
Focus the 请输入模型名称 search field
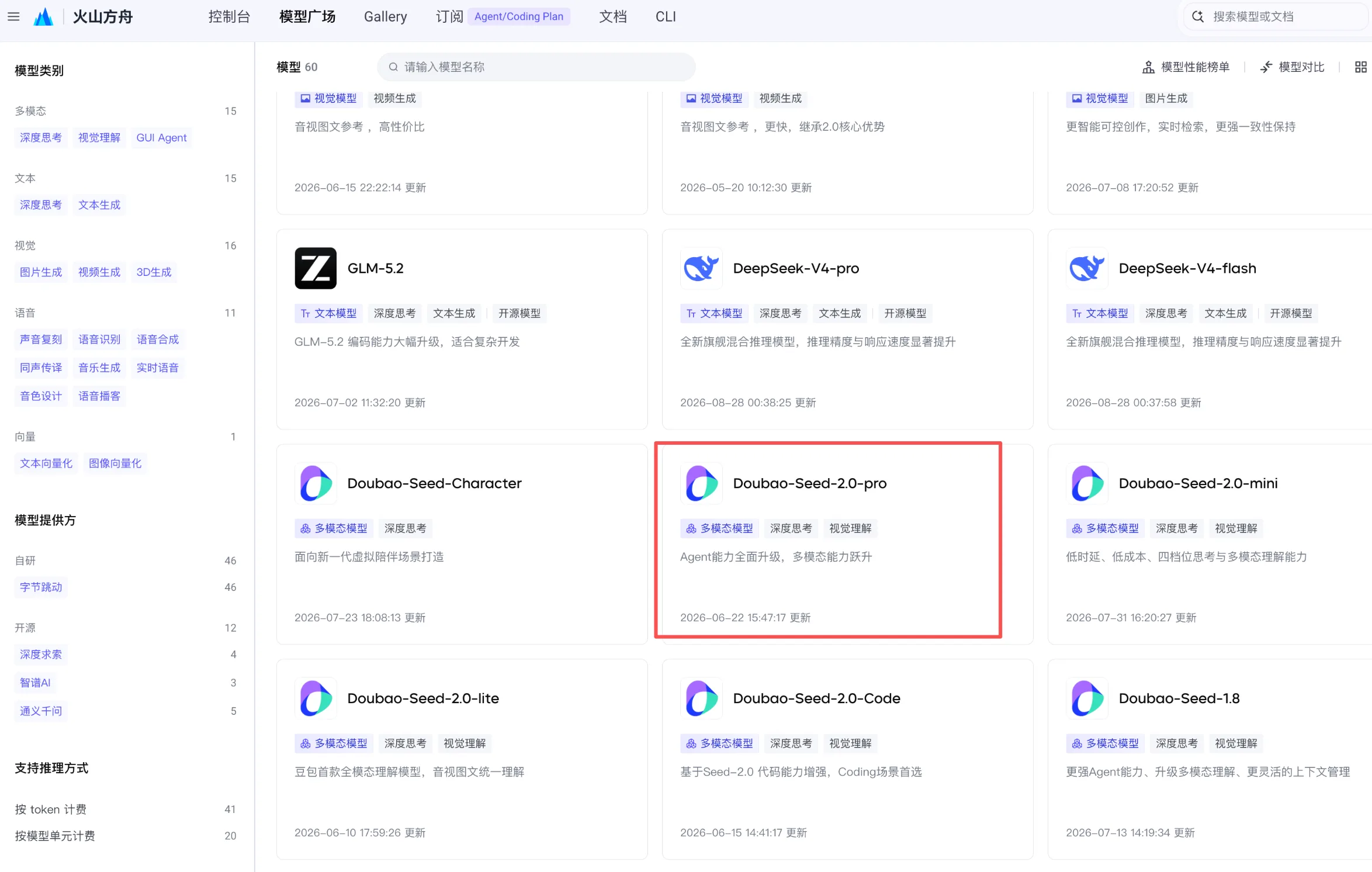tap(536, 67)
